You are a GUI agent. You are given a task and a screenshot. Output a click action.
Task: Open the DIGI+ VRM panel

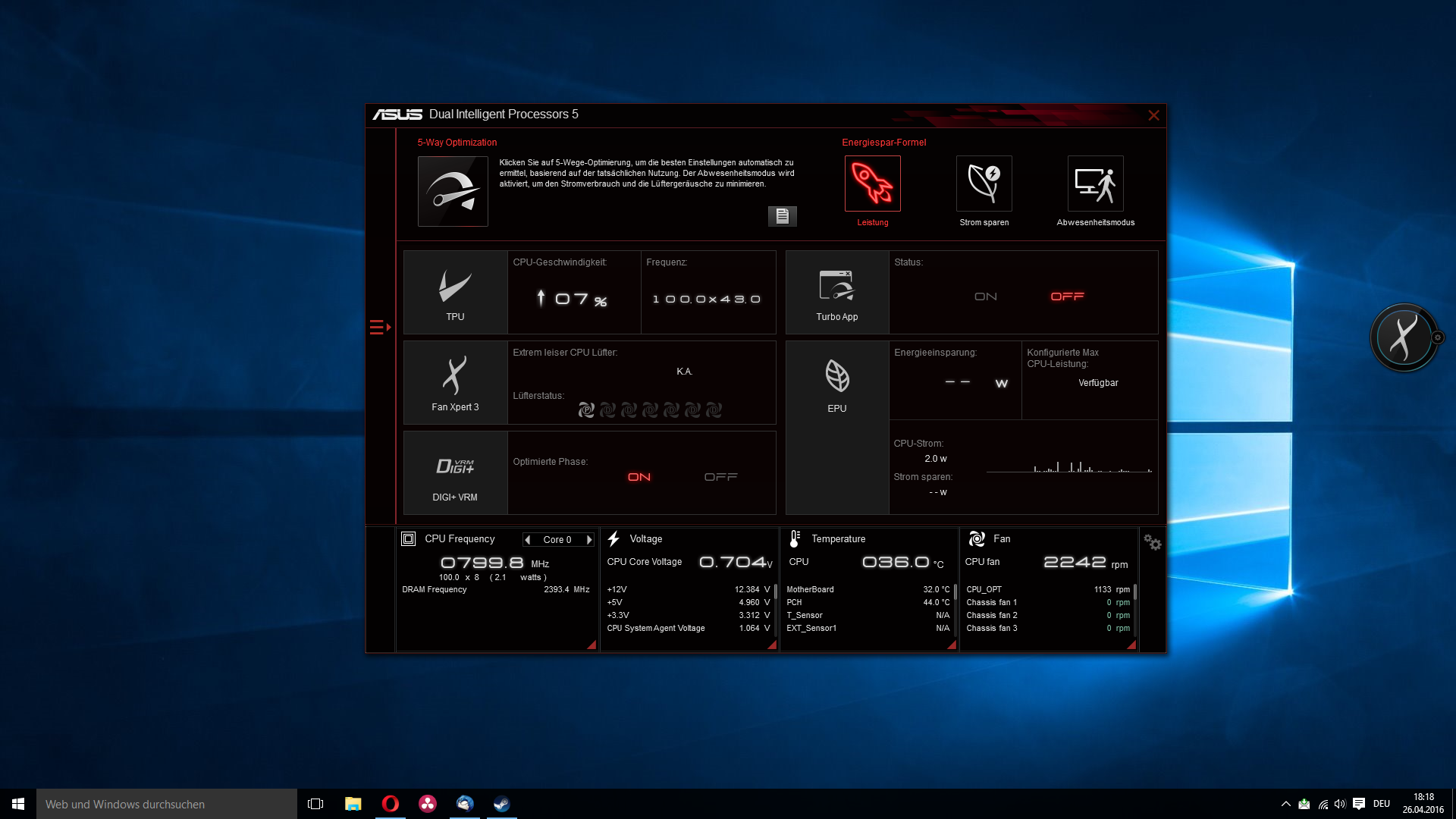(x=455, y=473)
